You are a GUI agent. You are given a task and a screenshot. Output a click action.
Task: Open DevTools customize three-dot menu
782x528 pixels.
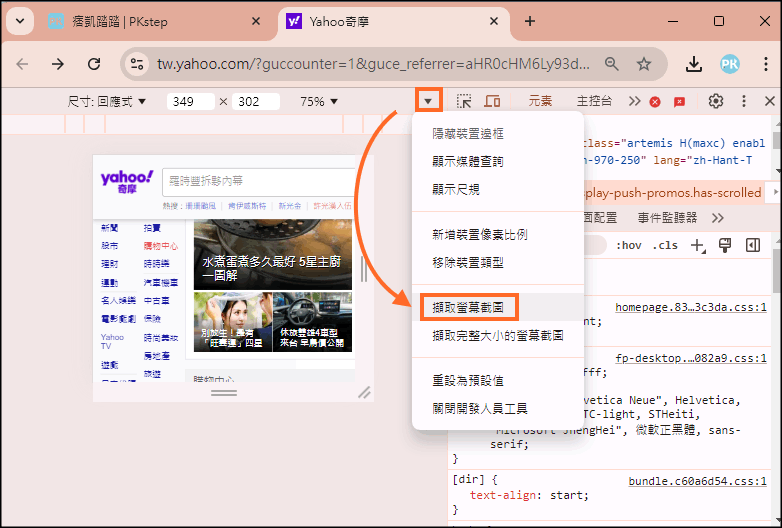click(x=744, y=101)
